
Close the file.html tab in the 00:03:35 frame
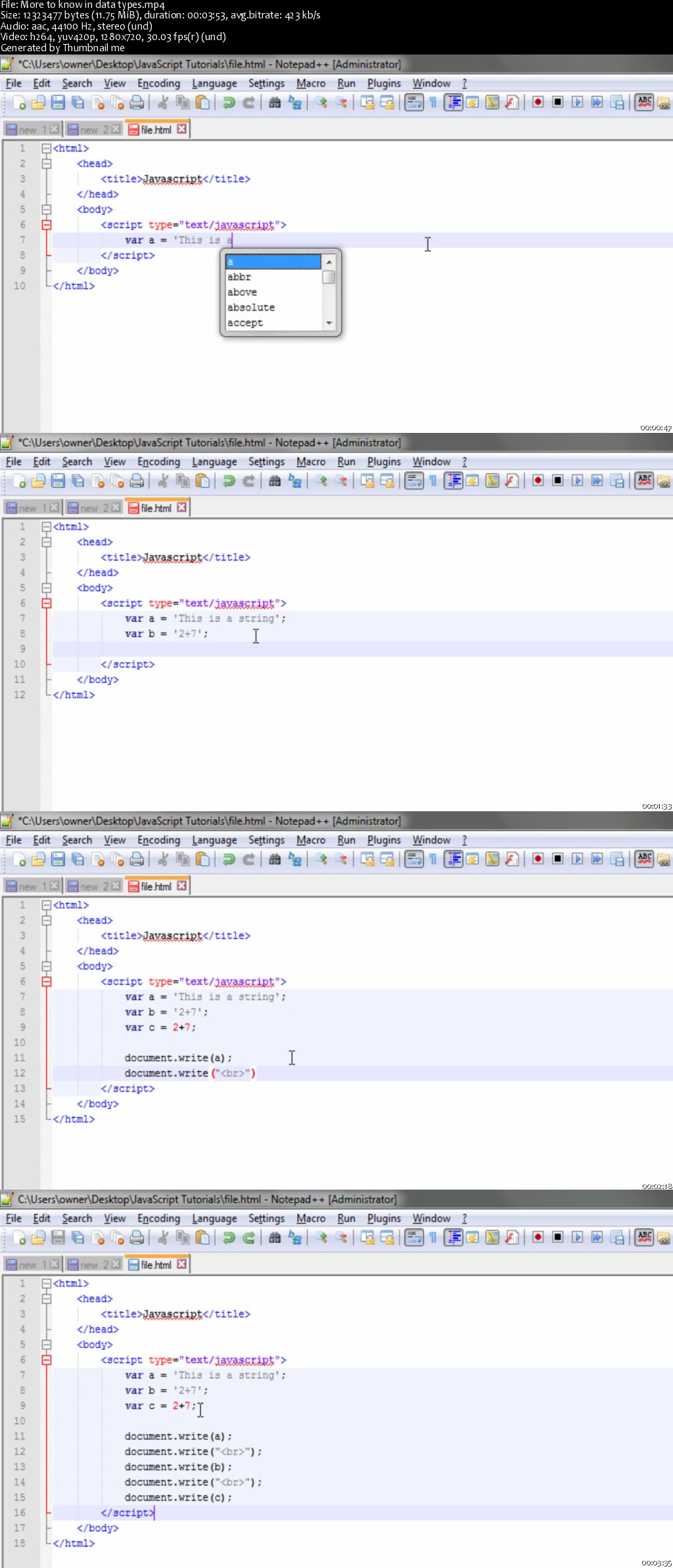pyautogui.click(x=182, y=1264)
